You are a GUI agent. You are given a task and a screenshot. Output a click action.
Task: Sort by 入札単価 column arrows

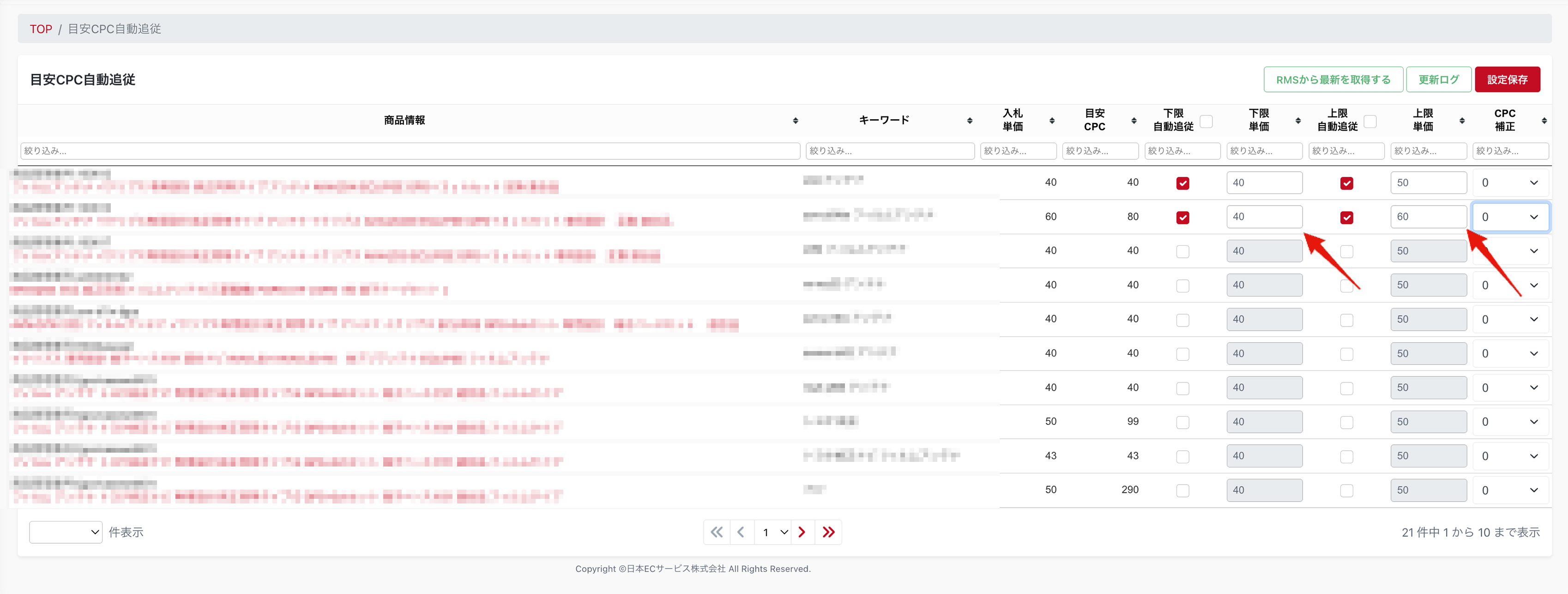[x=1051, y=121]
